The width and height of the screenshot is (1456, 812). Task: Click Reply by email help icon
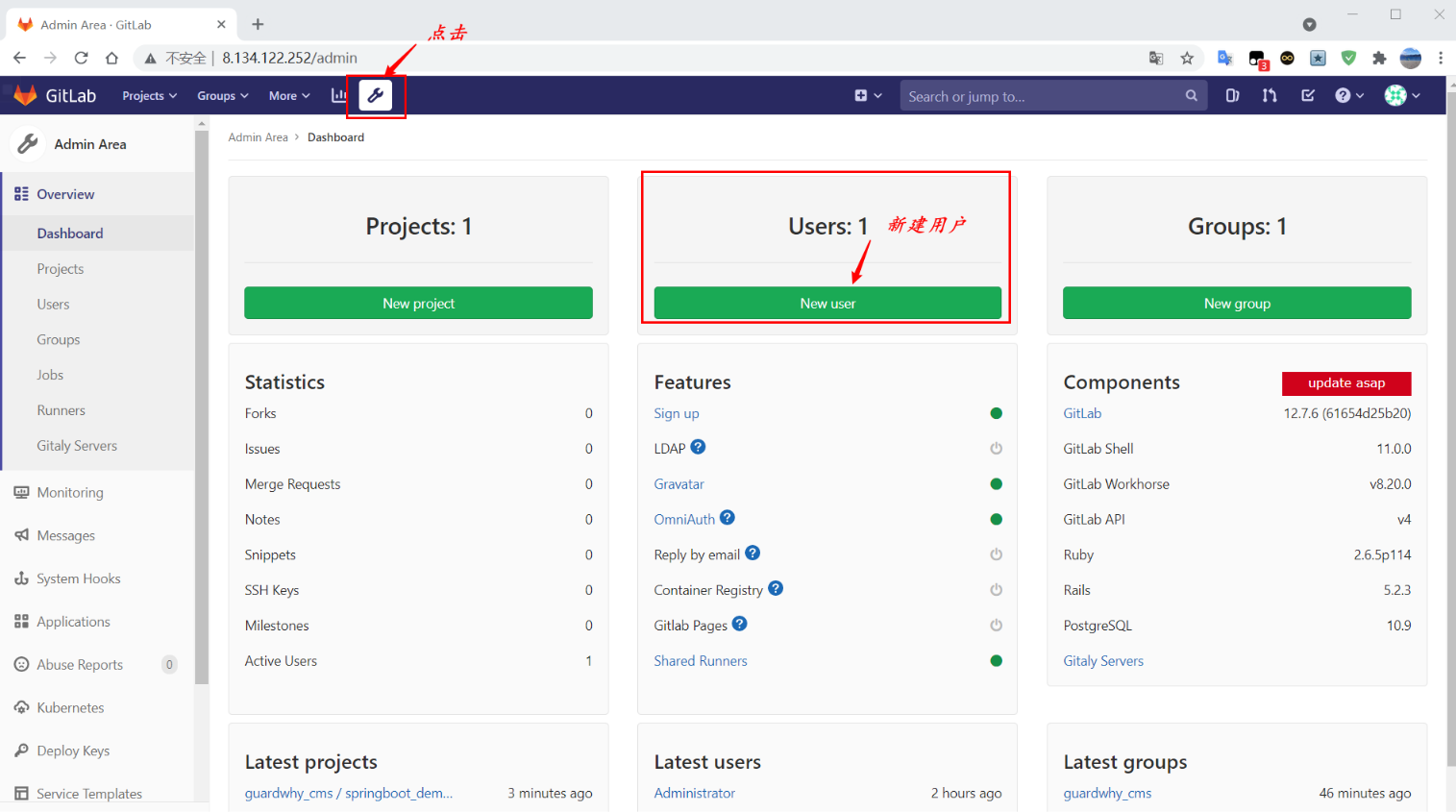pos(753,553)
